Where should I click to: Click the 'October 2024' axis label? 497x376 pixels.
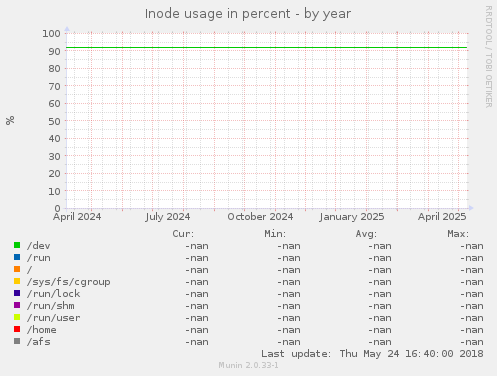coord(260,217)
